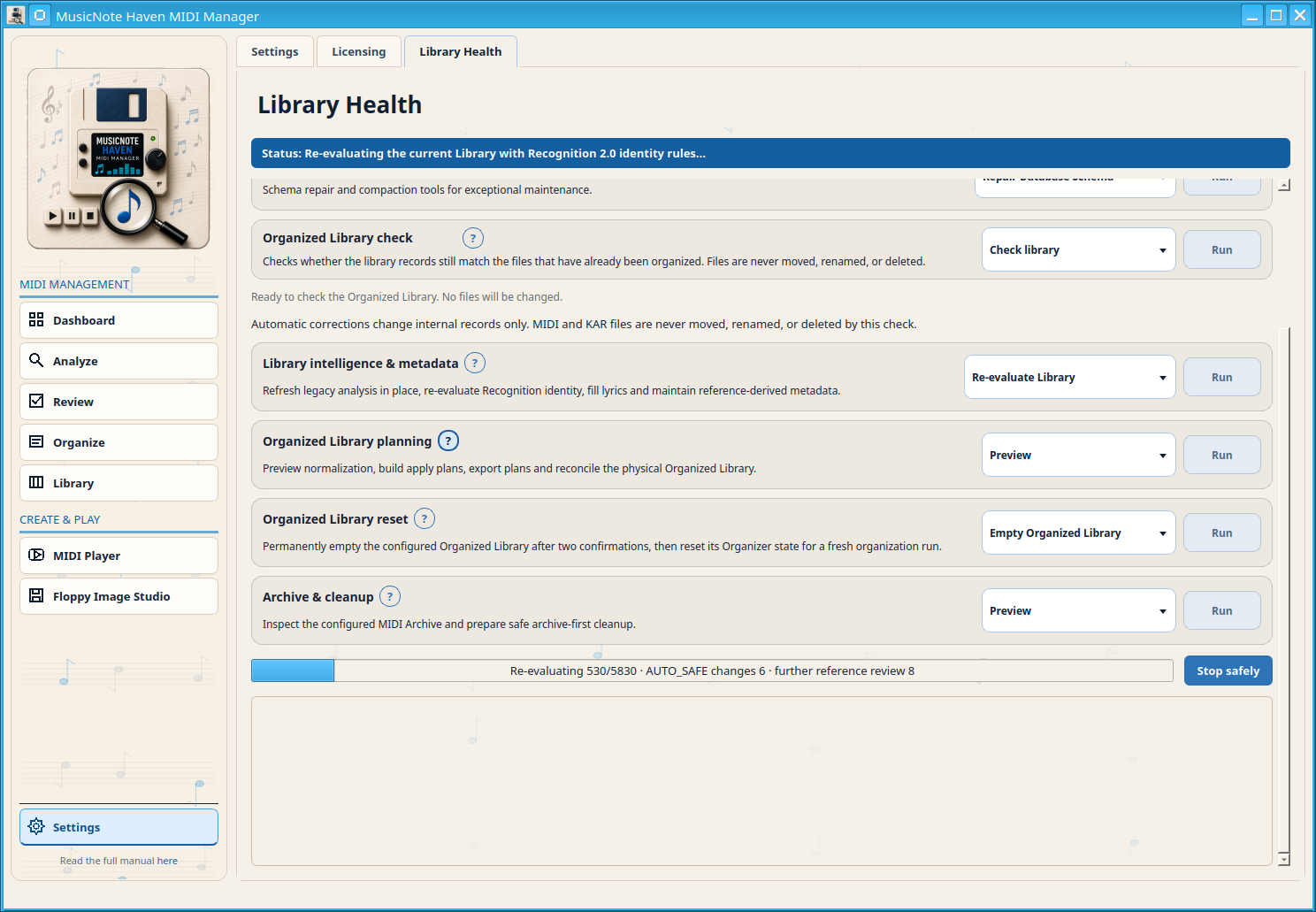Image resolution: width=1316 pixels, height=912 pixels.
Task: Click the re-evaluation progress bar
Action: [712, 671]
